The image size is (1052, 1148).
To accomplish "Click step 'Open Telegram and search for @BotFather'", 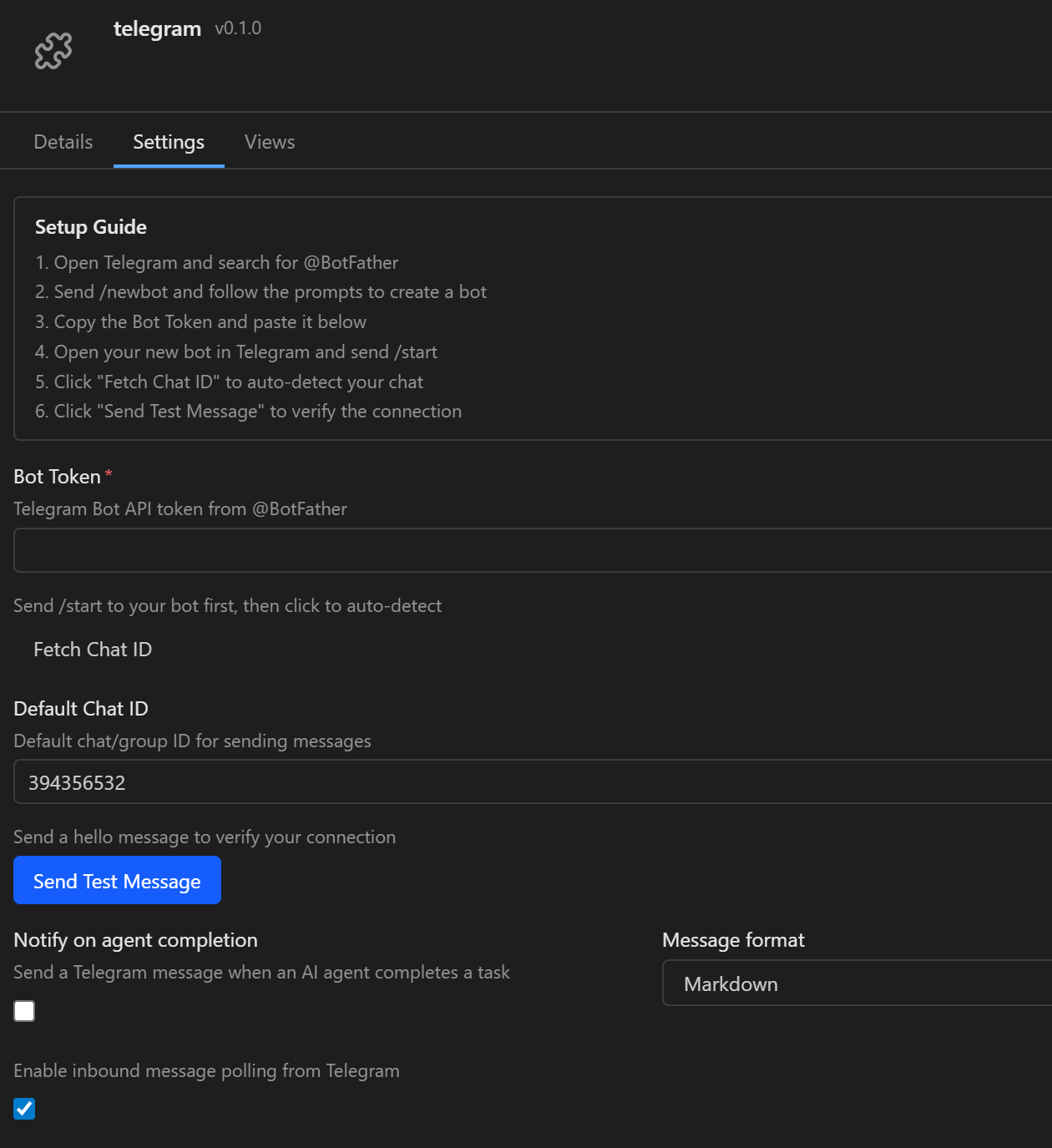I will point(217,263).
